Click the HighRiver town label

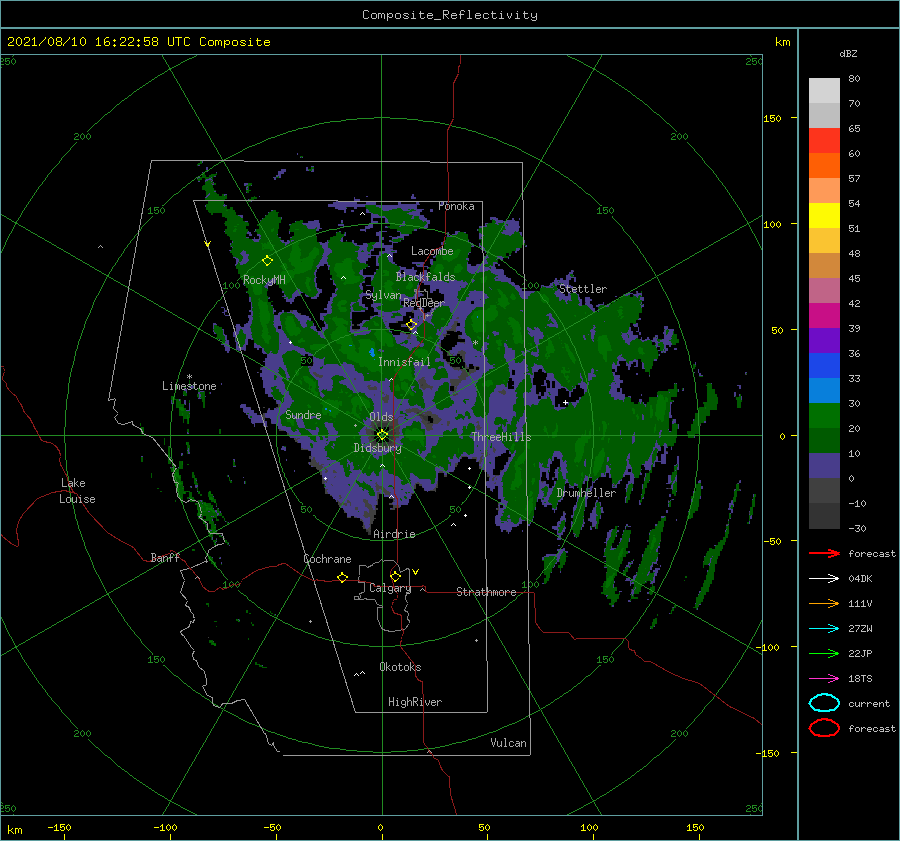click(415, 702)
